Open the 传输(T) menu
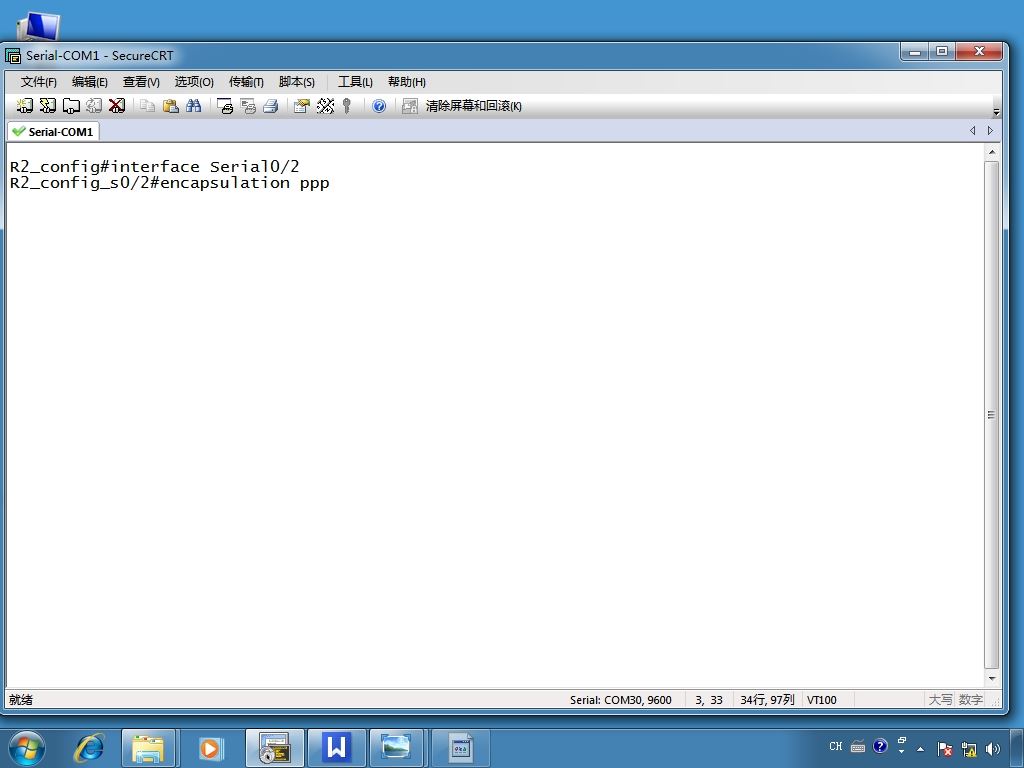Image resolution: width=1024 pixels, height=768 pixels. point(246,82)
